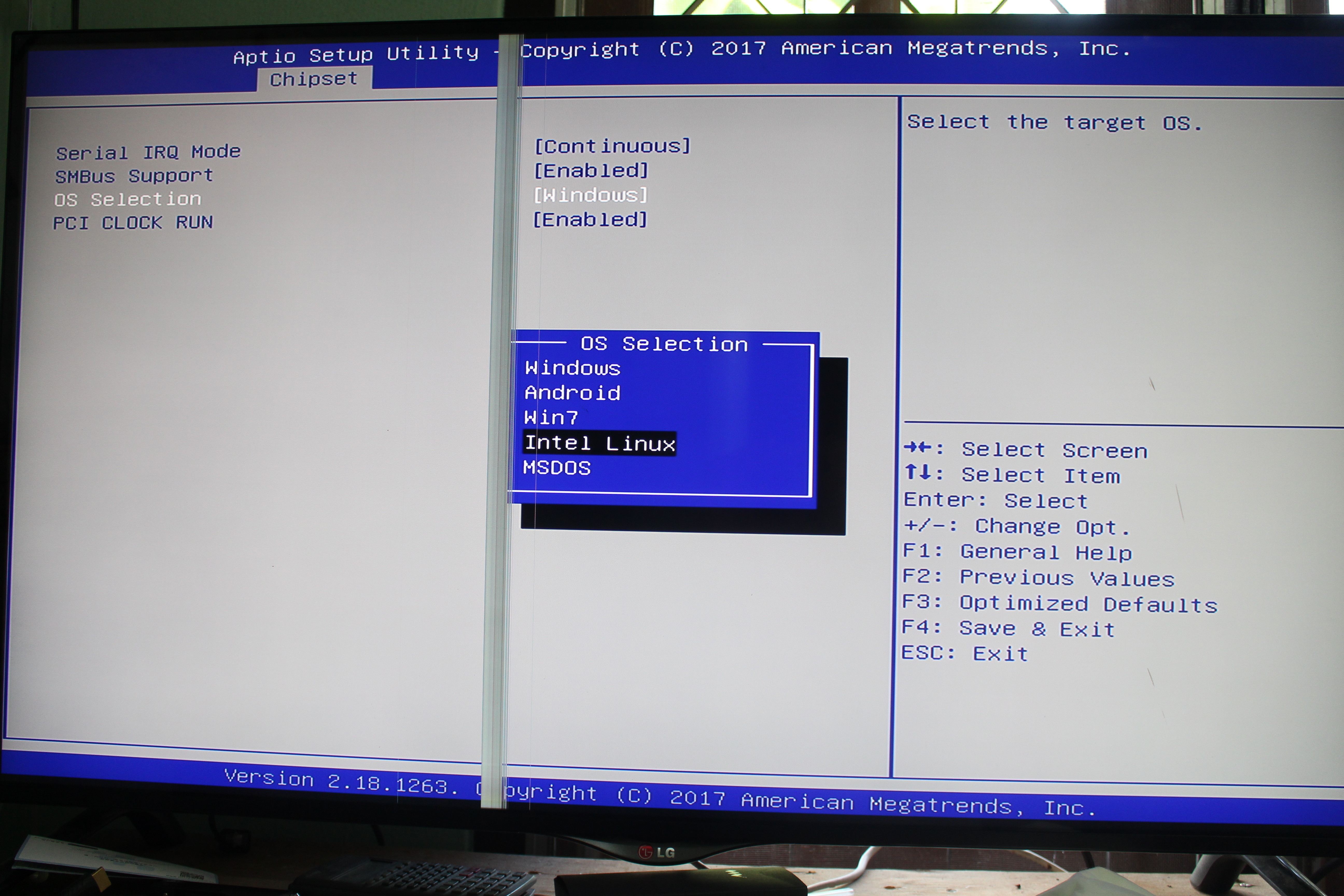Viewport: 1344px width, 896px height.
Task: Click the left-right arrows Select Screen hint
Action: [x=1026, y=450]
